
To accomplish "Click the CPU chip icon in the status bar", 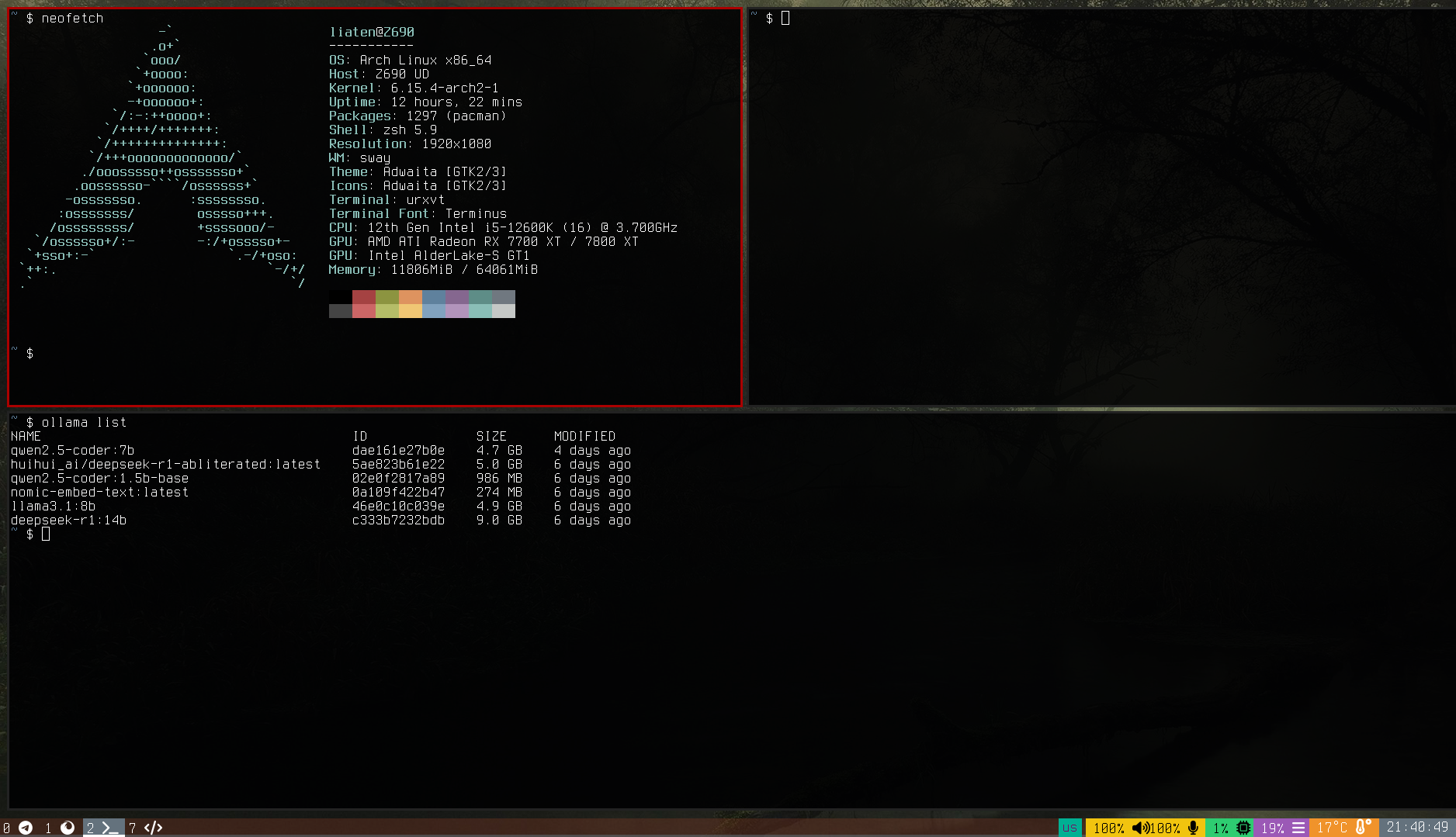I will pos(1243,828).
